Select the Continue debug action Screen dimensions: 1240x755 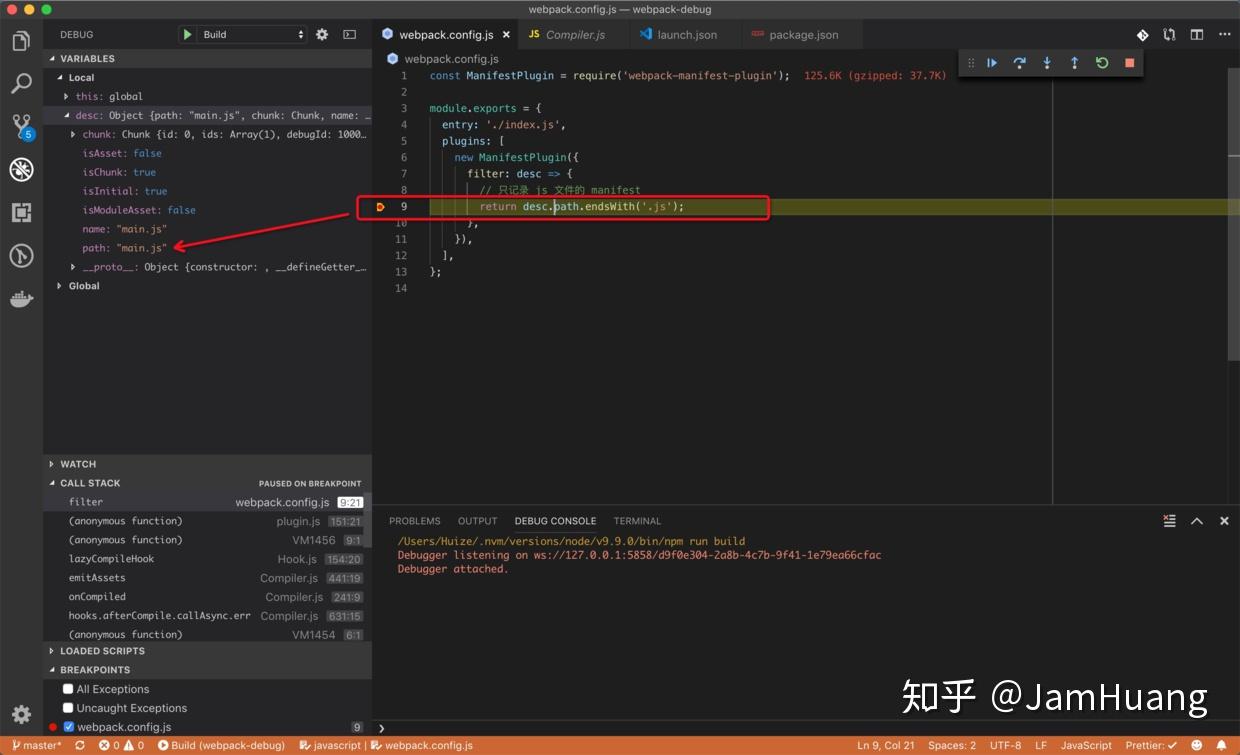click(991, 62)
